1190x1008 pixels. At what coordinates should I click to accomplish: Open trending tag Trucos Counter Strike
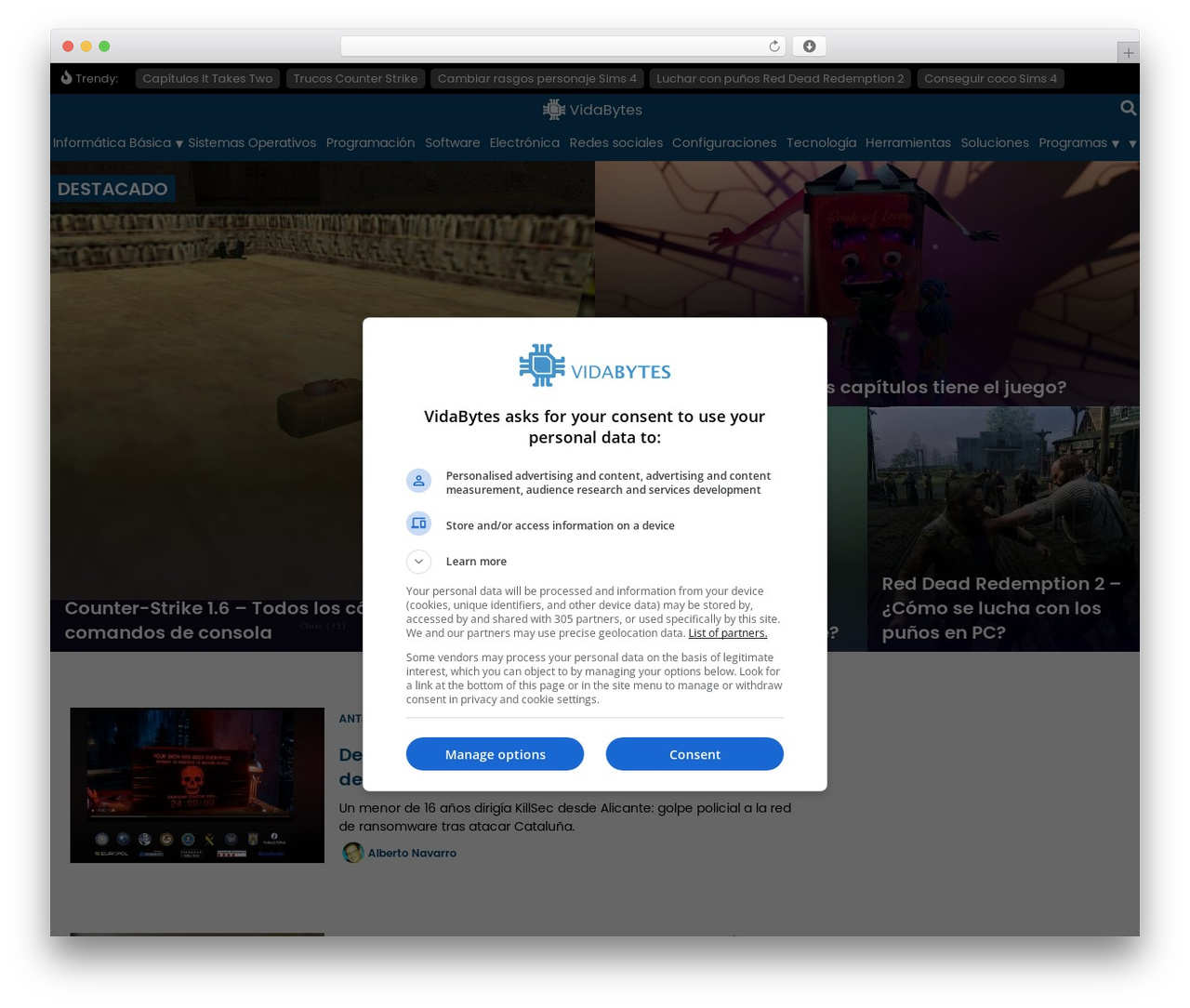(x=355, y=78)
